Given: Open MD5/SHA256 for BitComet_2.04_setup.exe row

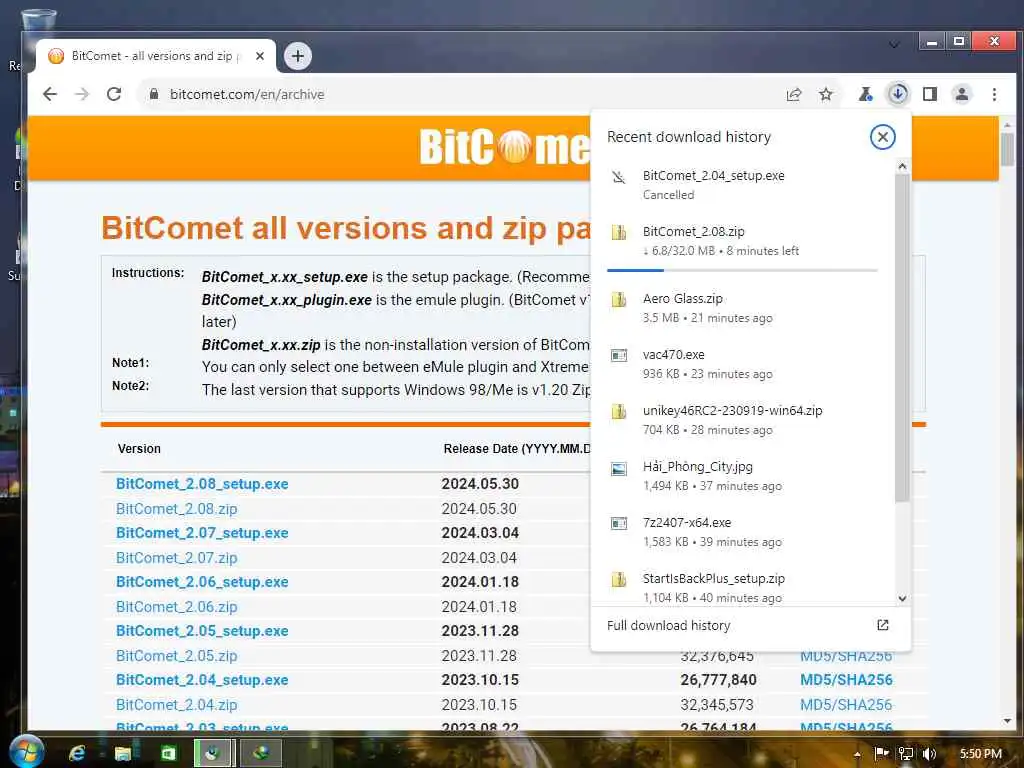Looking at the screenshot, I should [x=846, y=680].
